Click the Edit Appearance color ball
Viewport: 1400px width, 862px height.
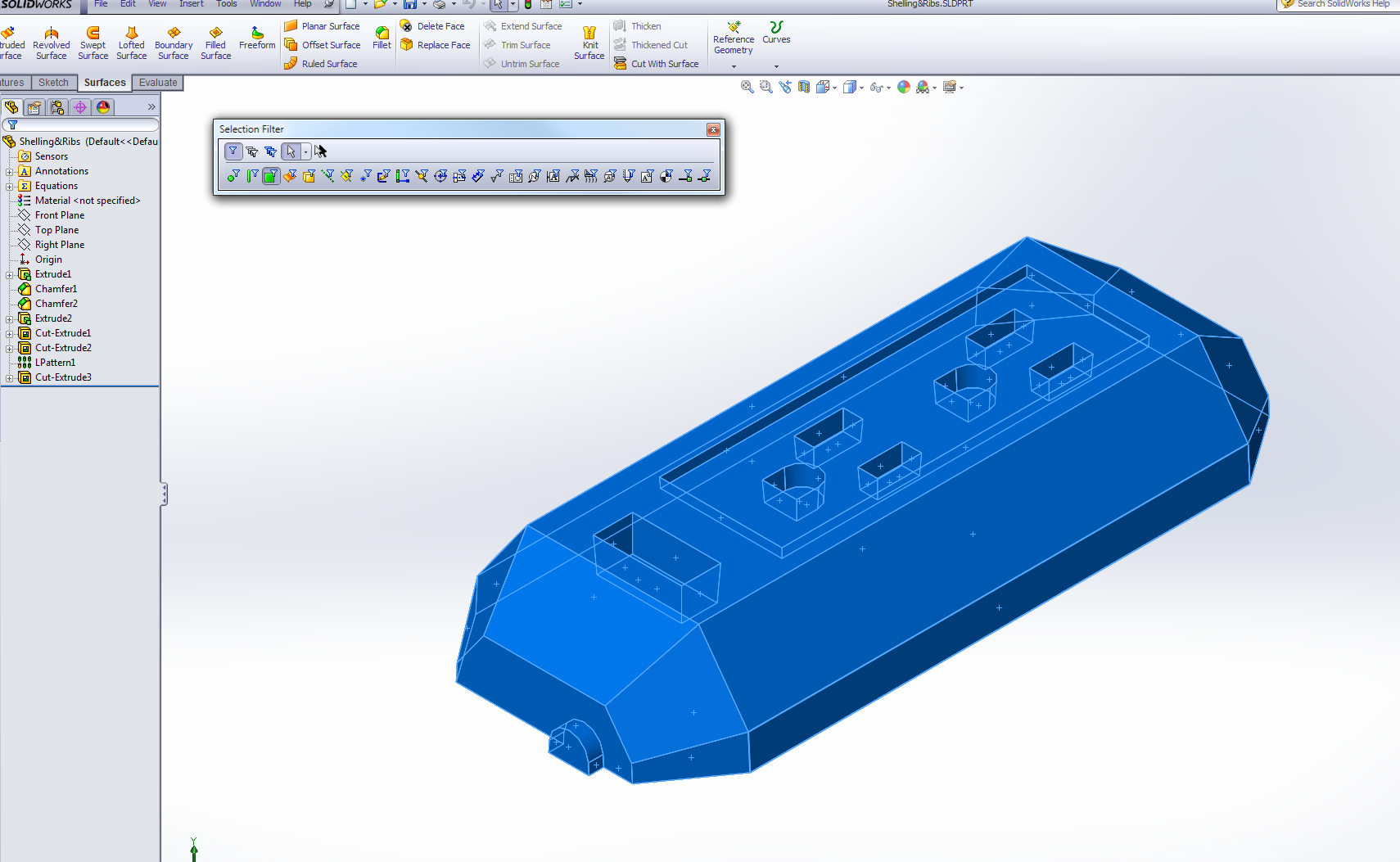(x=904, y=87)
